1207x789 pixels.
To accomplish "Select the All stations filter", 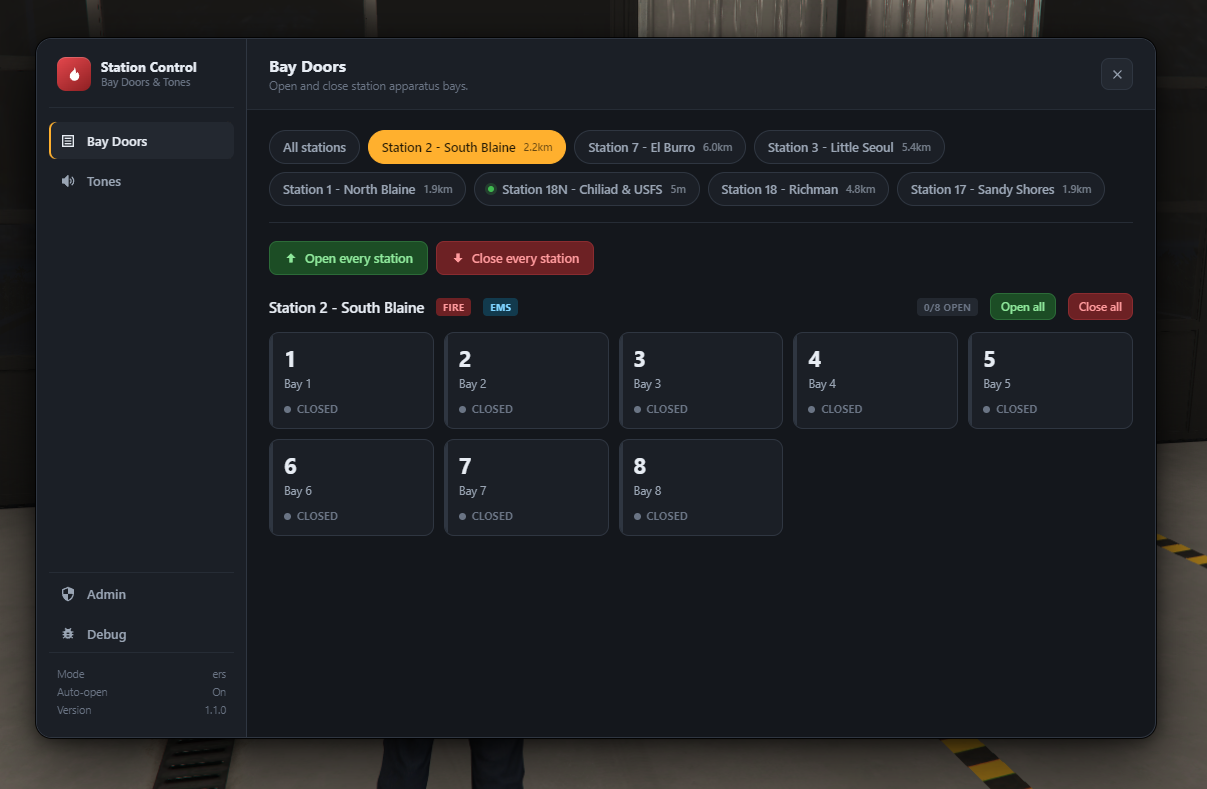I will [314, 147].
